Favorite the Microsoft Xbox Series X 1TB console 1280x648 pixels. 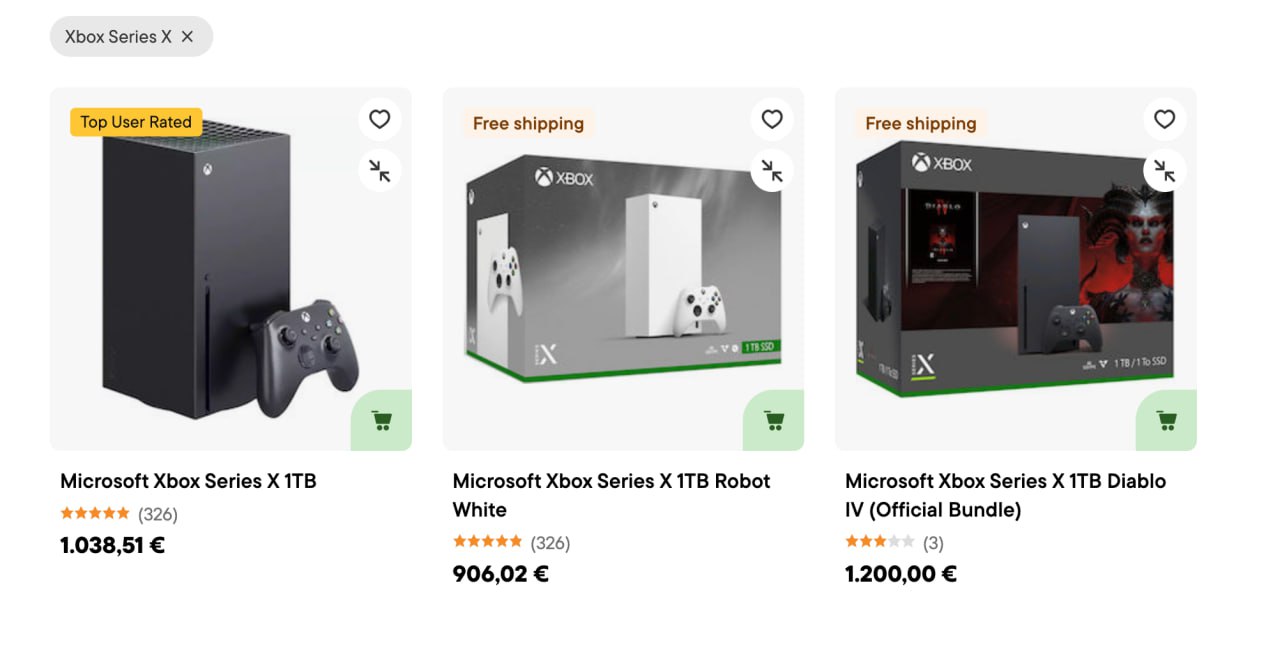pos(380,120)
